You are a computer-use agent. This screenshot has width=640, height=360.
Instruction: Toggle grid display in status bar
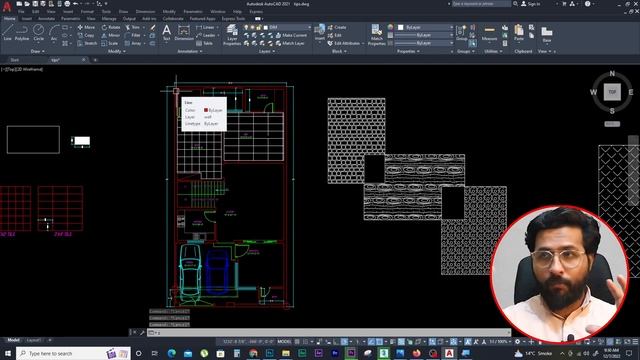point(297,342)
